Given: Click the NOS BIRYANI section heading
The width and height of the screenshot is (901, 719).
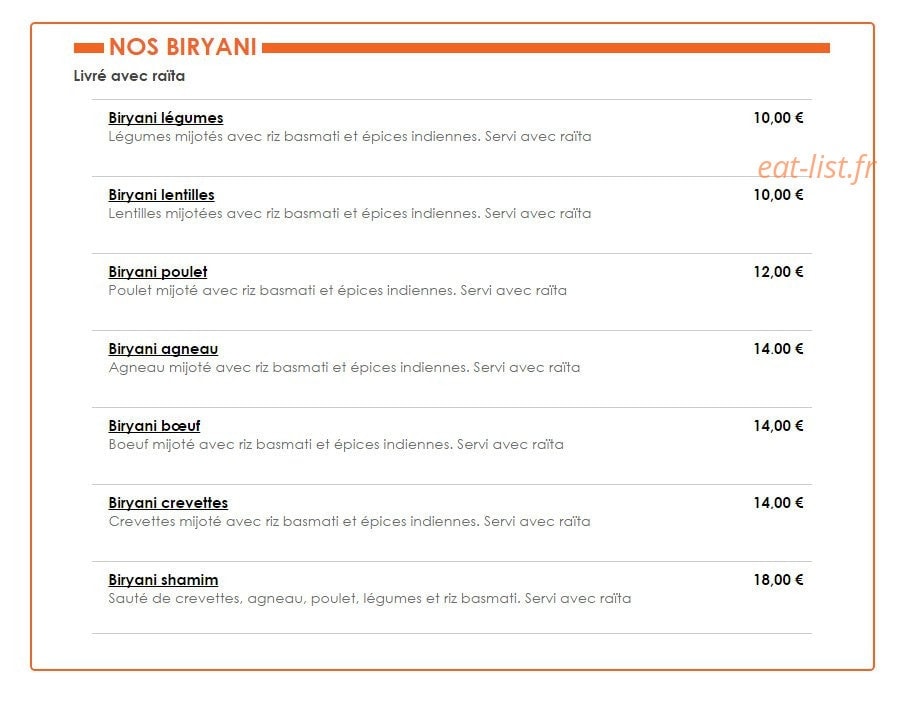Looking at the screenshot, I should coord(182,47).
